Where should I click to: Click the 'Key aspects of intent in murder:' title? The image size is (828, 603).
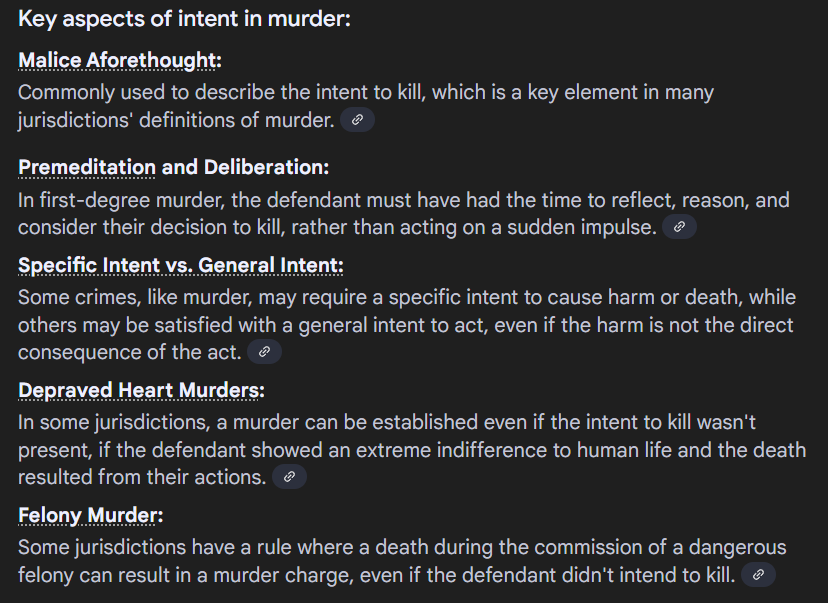click(184, 19)
